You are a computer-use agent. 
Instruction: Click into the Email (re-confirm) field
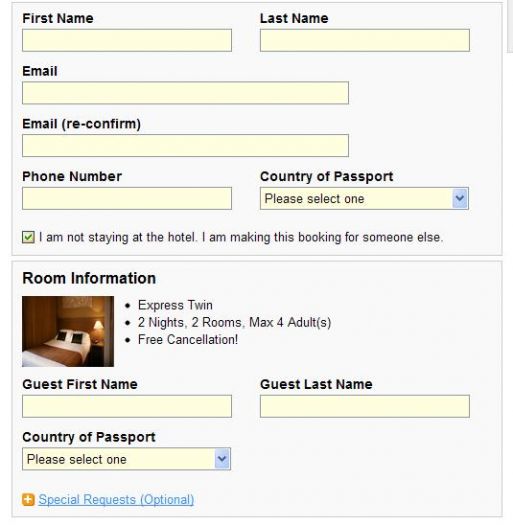tap(186, 146)
